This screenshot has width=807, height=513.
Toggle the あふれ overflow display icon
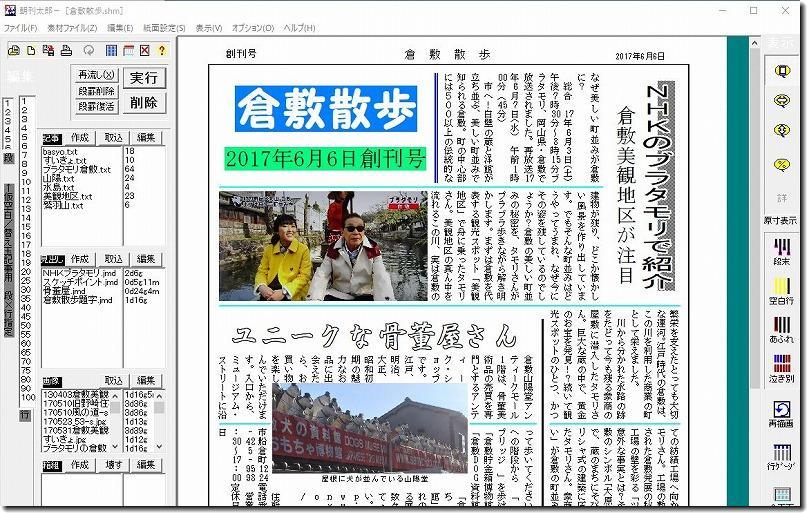coord(781,330)
